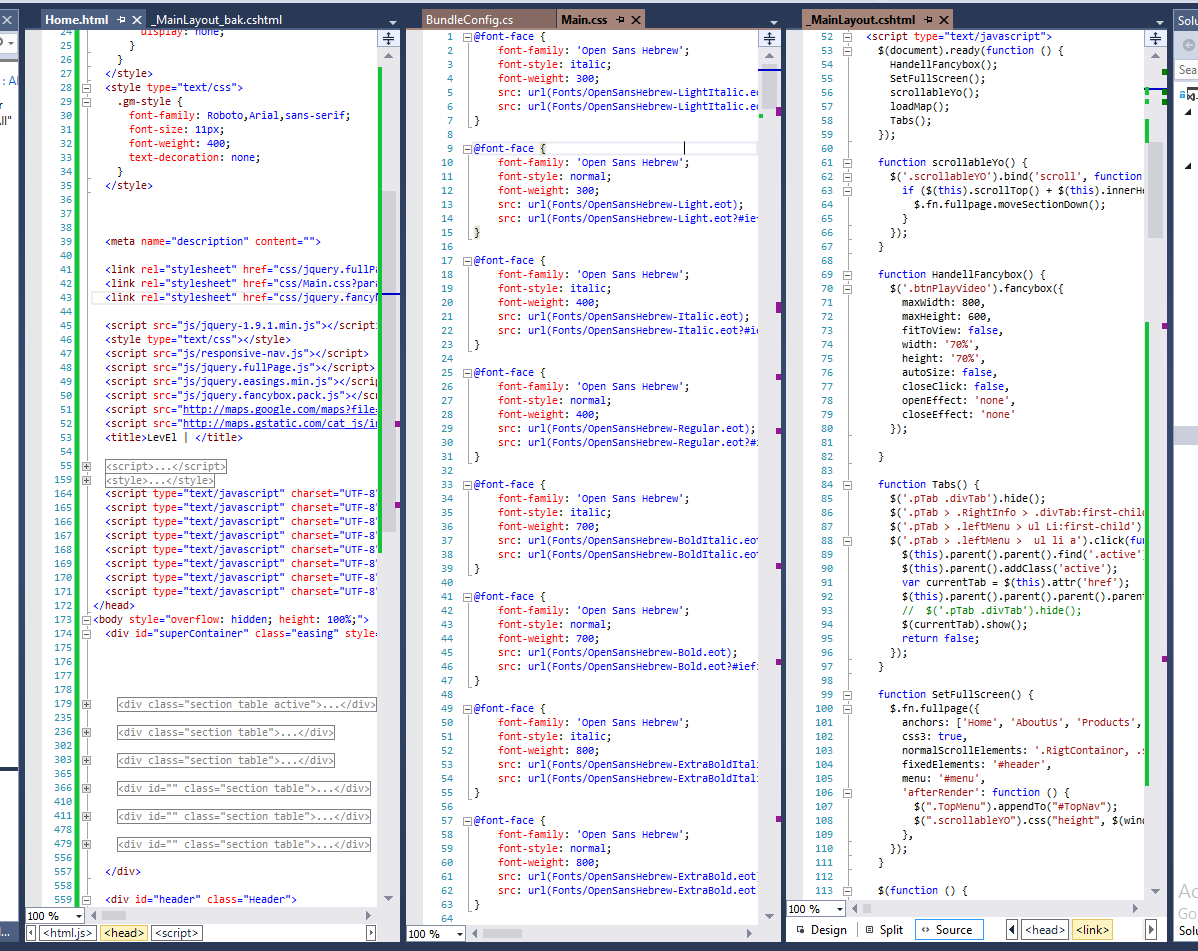
Task: Place cursor on the <title>LevEl line
Action: [x=173, y=438]
